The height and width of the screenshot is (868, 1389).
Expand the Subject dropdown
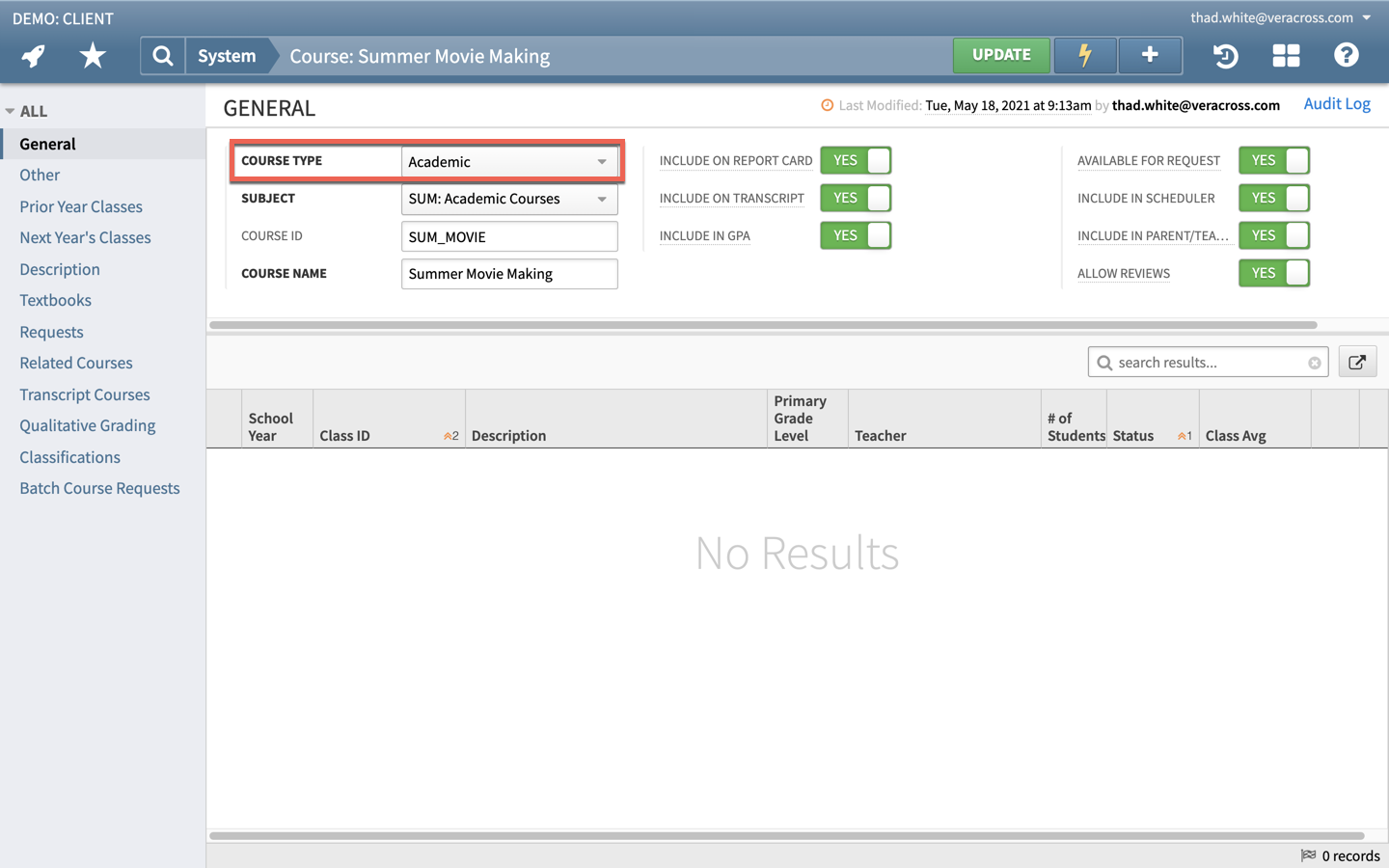(509, 199)
